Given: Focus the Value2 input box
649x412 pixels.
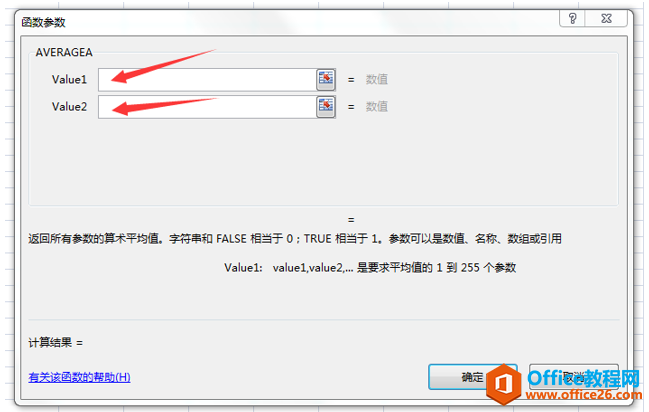Looking at the screenshot, I should tap(207, 107).
